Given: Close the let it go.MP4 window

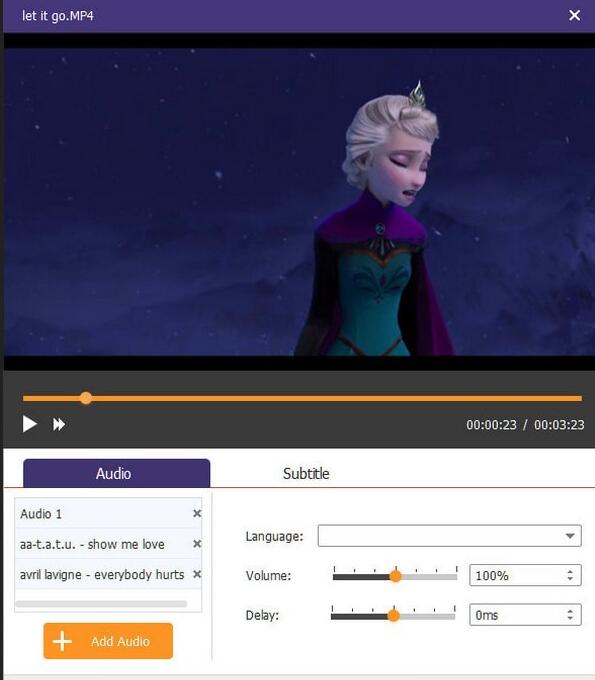Looking at the screenshot, I should click(x=575, y=16).
